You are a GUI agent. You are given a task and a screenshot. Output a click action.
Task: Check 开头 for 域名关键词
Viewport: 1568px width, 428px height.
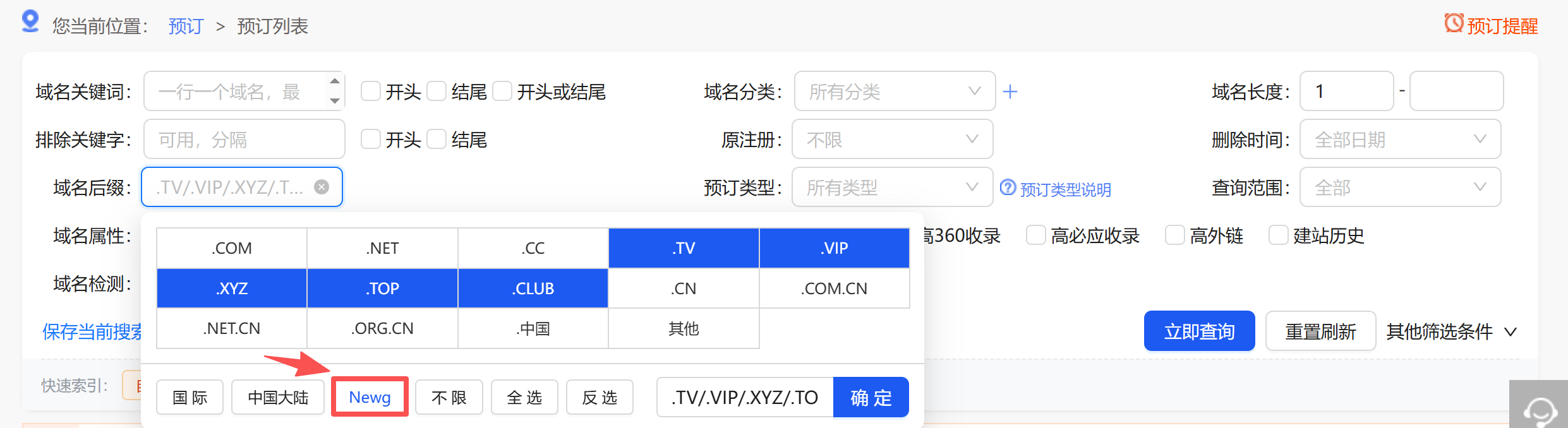tap(371, 91)
